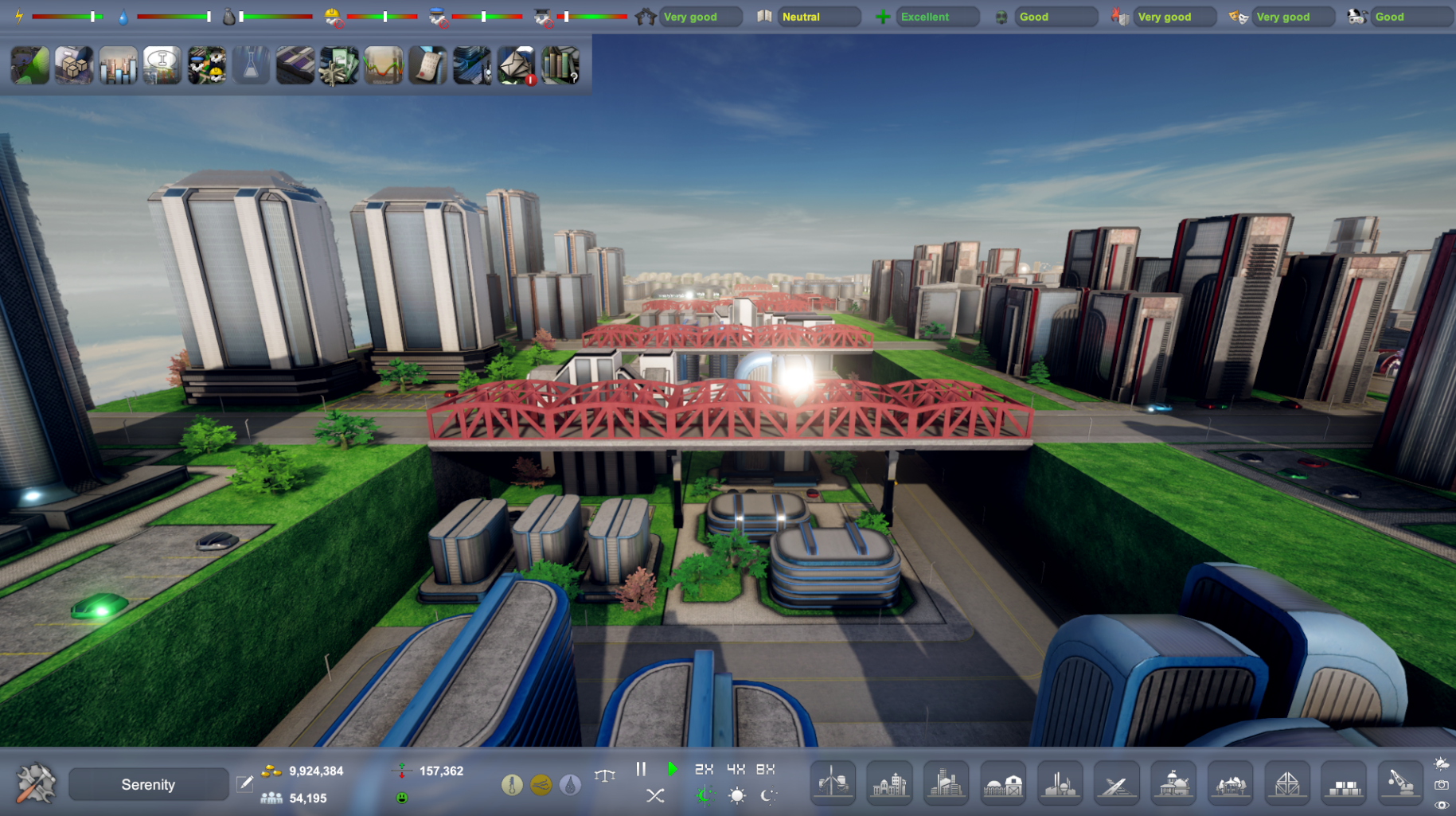The height and width of the screenshot is (816, 1456).
Task: Click the shuffle crossed arrows icon
Action: [655, 795]
